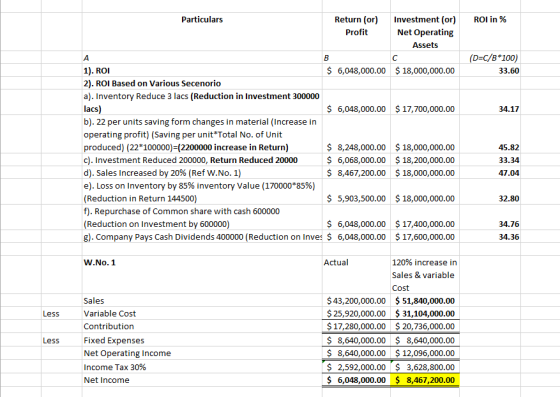The image size is (560, 397).
Task: Click investment value $18,200,000.00
Action: pyautogui.click(x=425, y=160)
